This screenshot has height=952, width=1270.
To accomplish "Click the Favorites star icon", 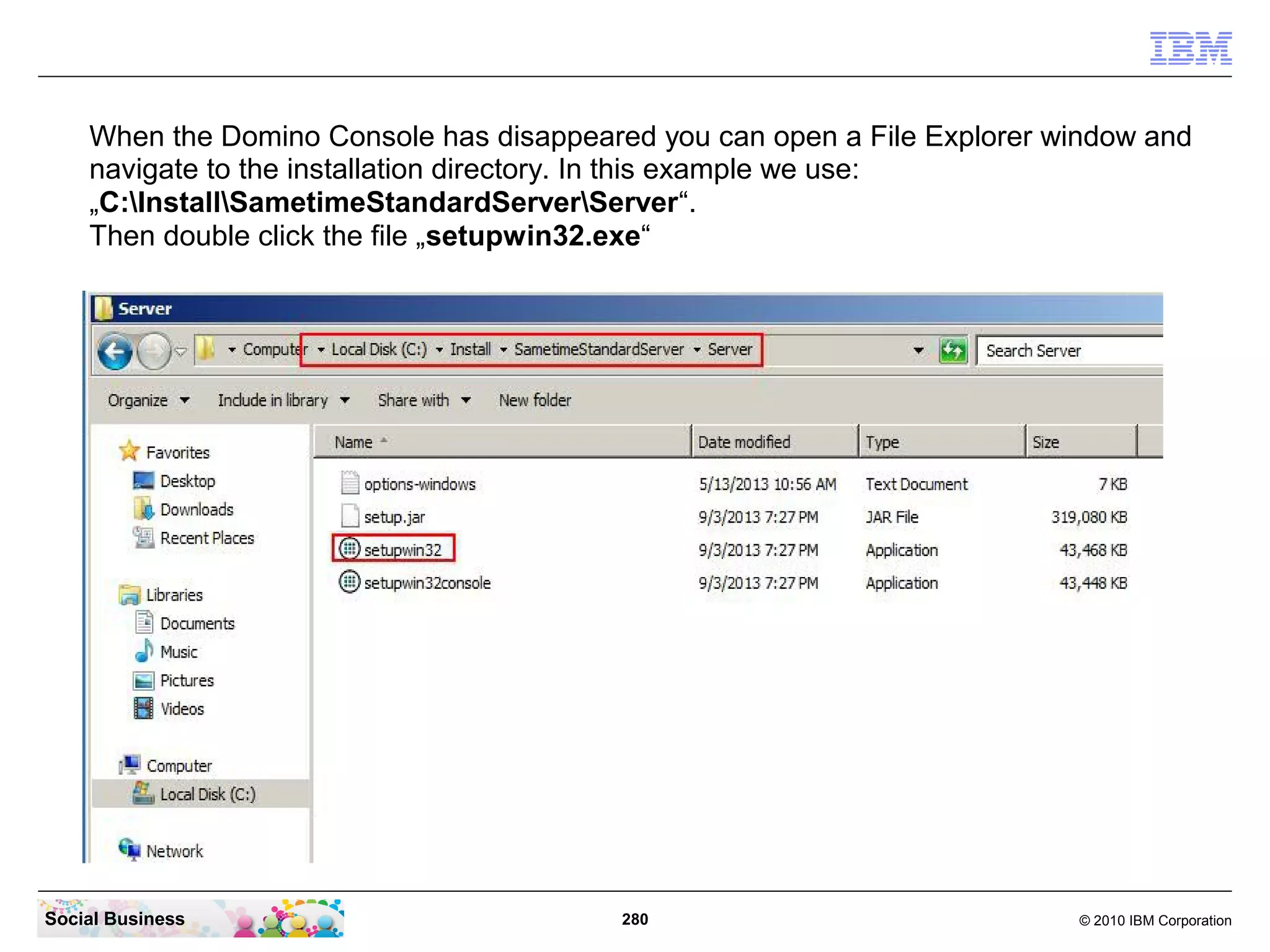I will pos(129,451).
